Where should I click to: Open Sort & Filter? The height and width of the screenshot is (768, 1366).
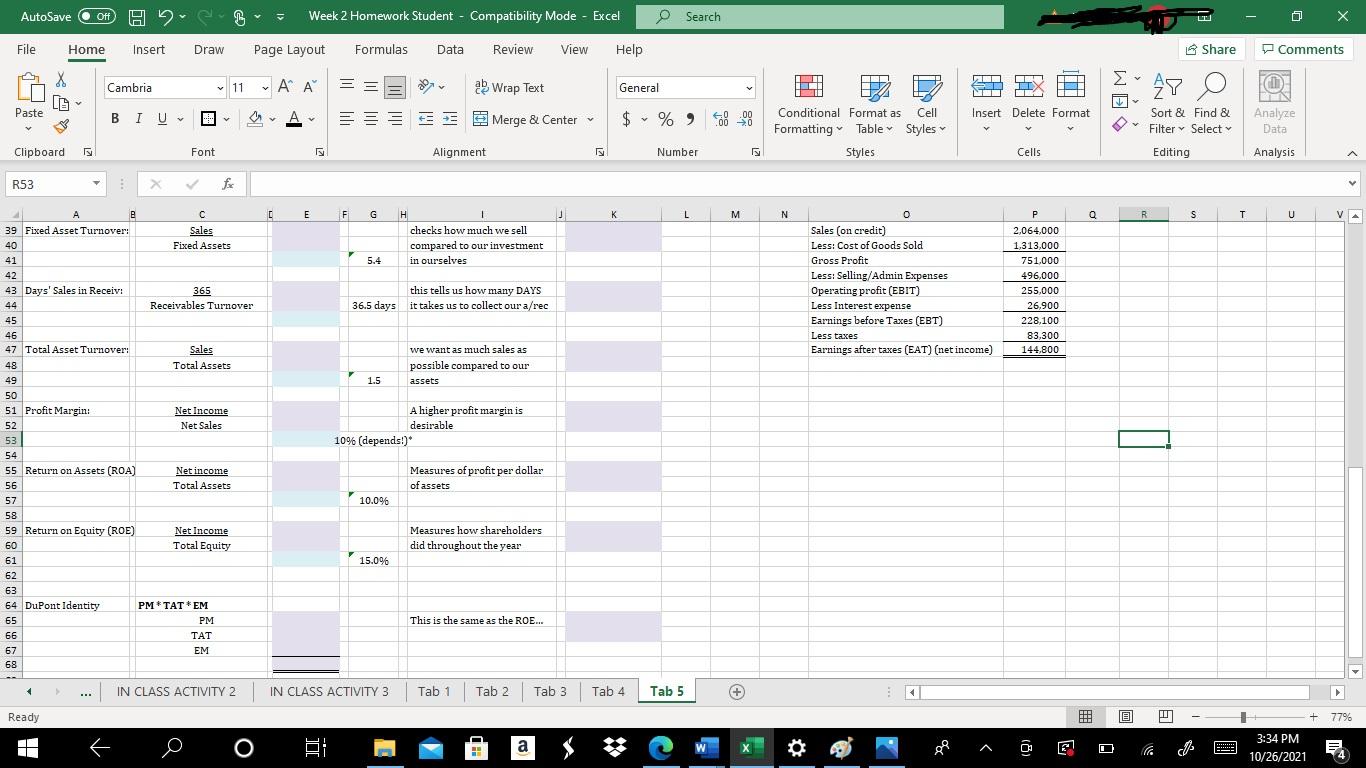[1166, 105]
